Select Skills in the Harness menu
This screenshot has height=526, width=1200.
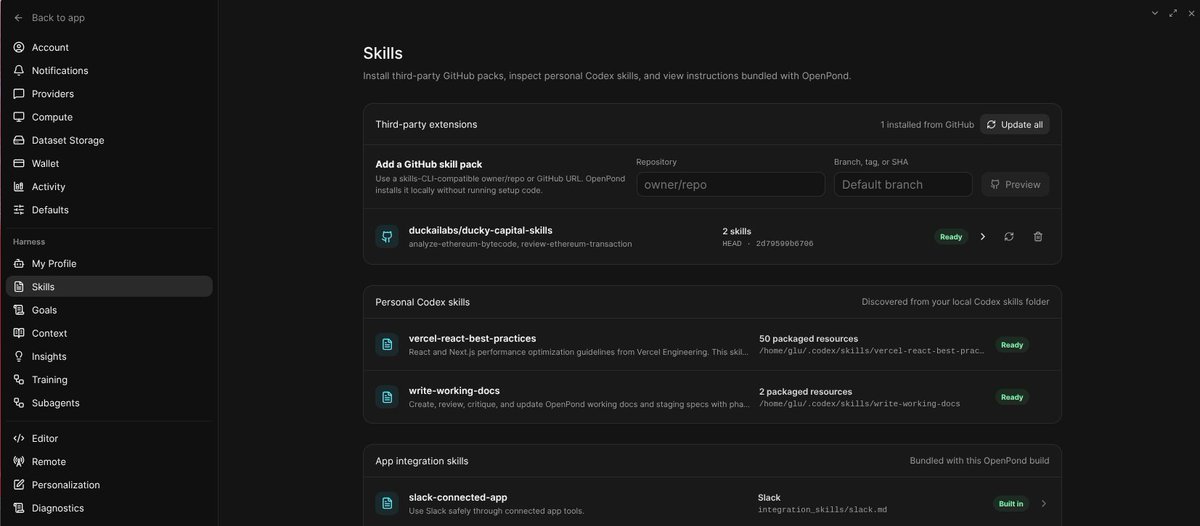[x=109, y=287]
